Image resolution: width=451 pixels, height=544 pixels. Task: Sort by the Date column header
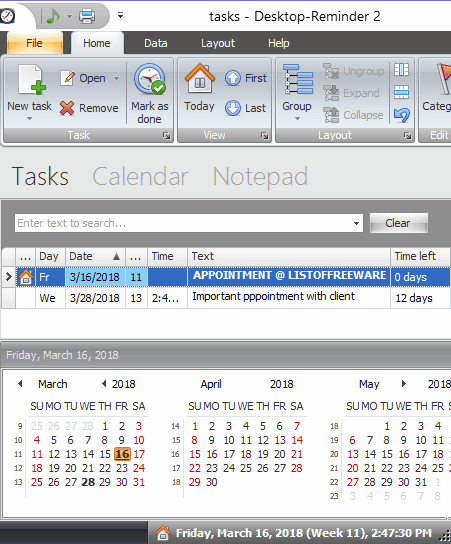(95, 256)
